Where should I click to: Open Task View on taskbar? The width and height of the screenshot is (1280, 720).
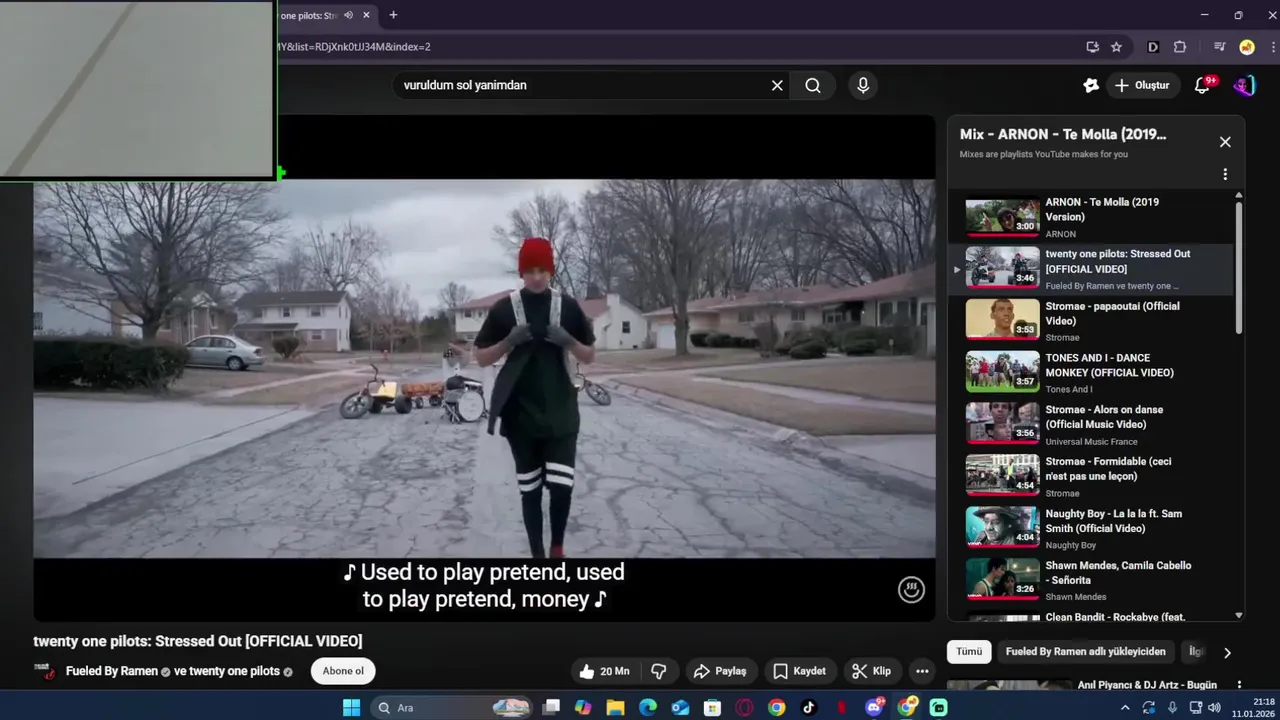(551, 708)
